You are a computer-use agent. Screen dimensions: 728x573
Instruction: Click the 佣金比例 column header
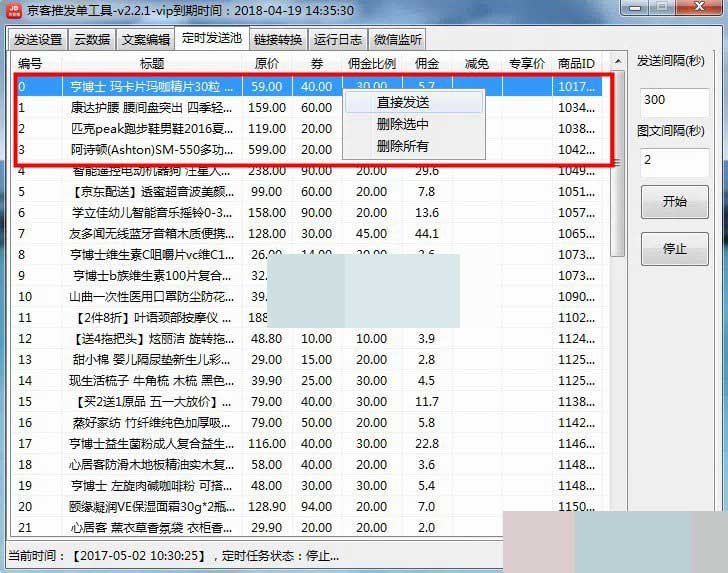pos(372,63)
